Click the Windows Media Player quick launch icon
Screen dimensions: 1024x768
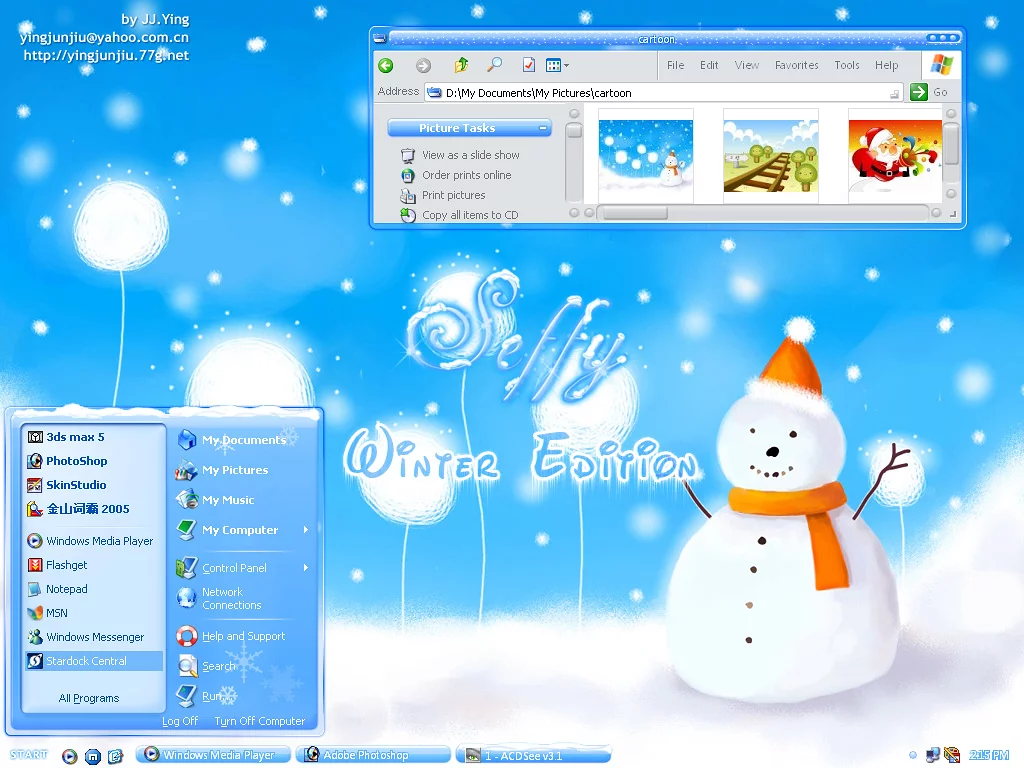click(70, 756)
